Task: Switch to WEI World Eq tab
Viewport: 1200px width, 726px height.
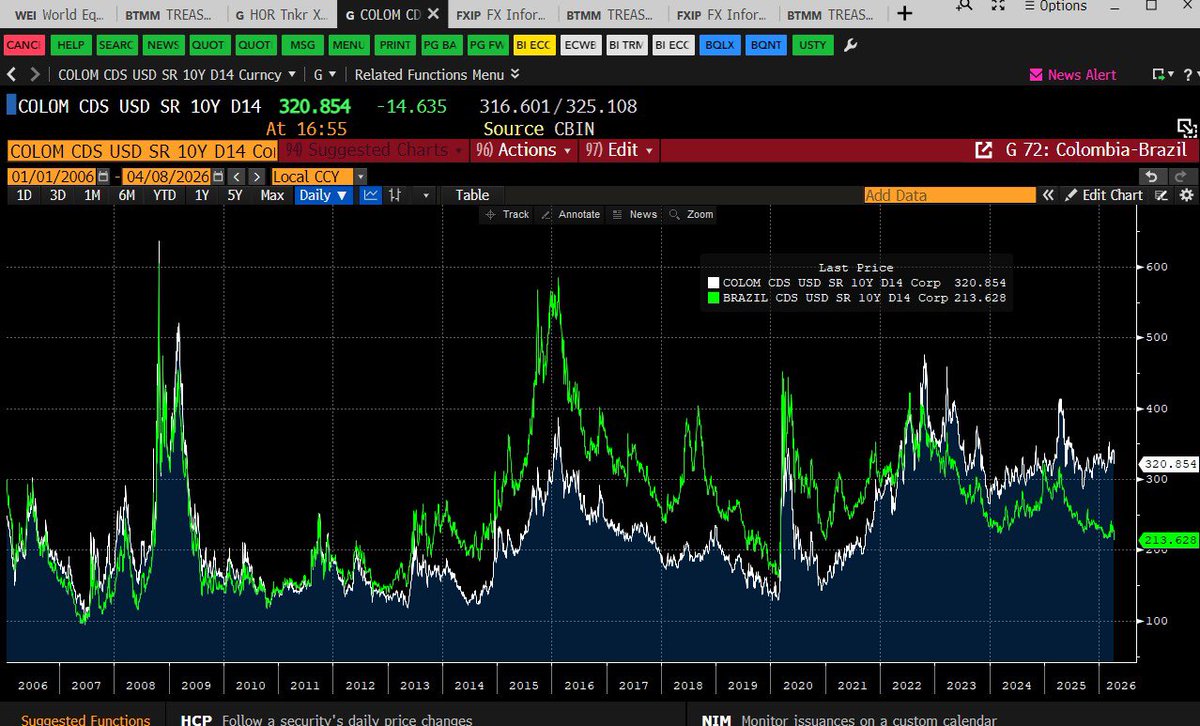Action: (x=58, y=14)
